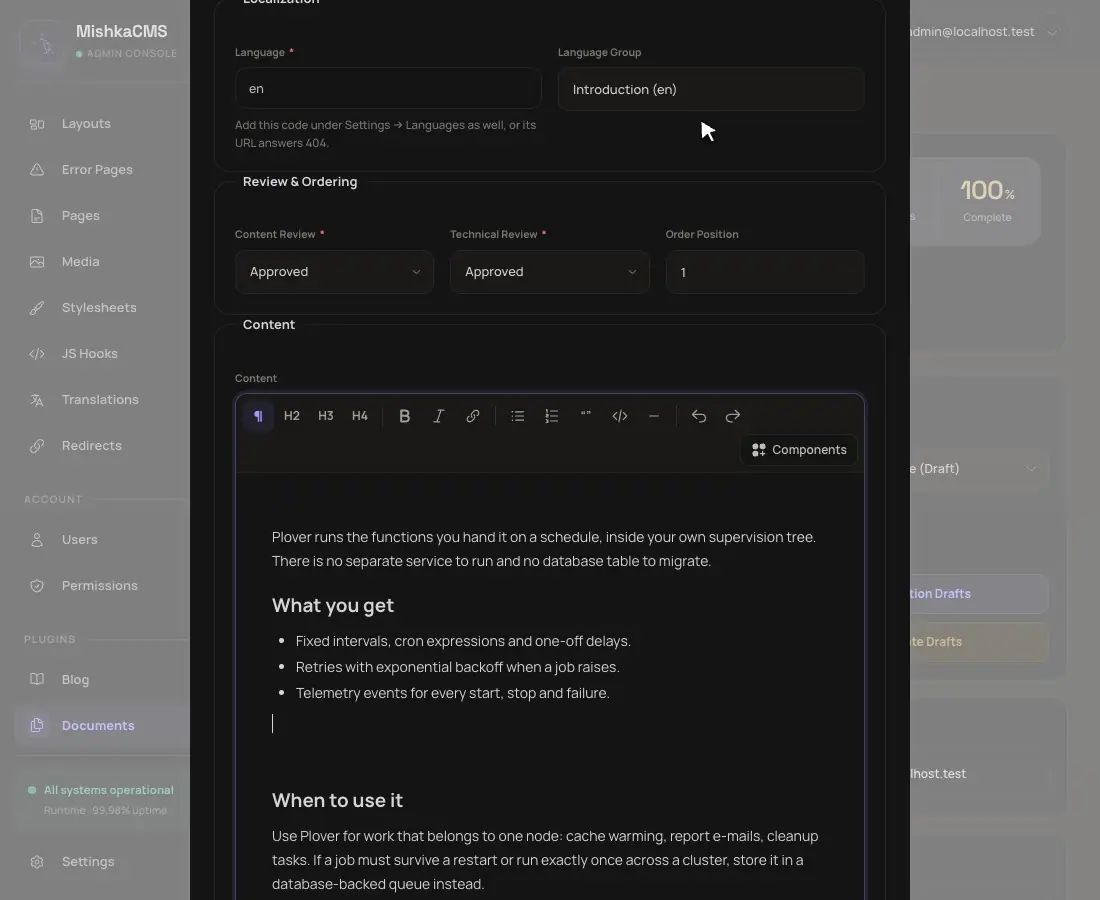Click the Pages file icon
Viewport: 1100px width, 900px height.
click(x=37, y=216)
